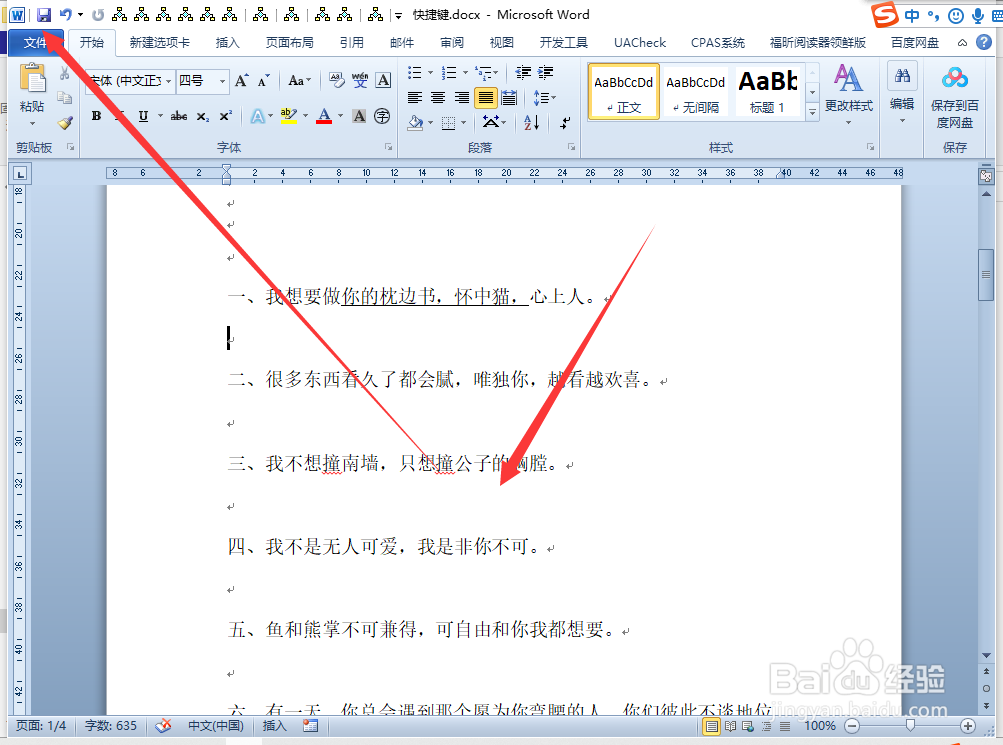The width and height of the screenshot is (1003, 745).
Task: Open font name dropdown 宋体
Action: pyautogui.click(x=169, y=81)
